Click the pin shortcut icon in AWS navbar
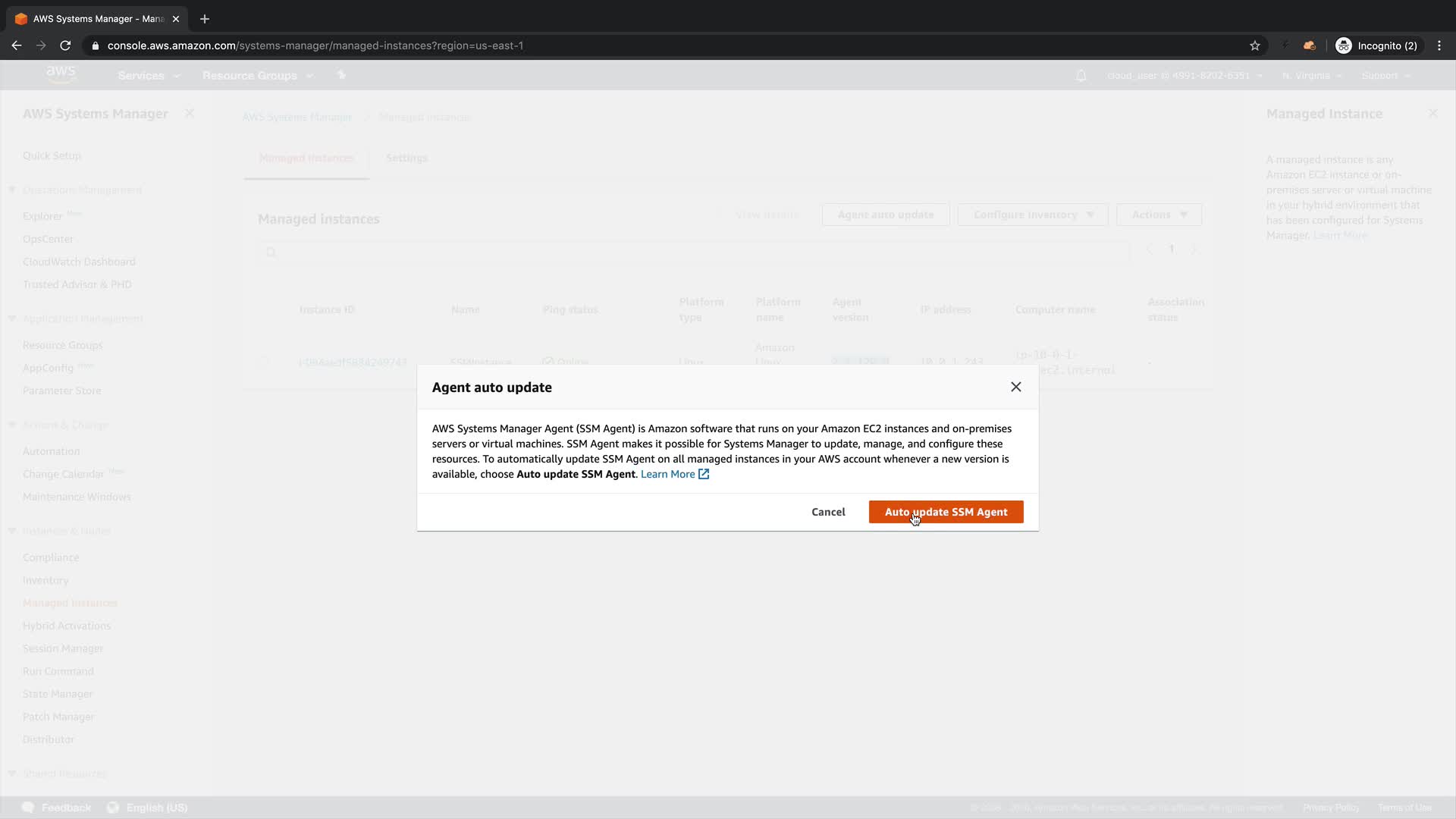 341,75
